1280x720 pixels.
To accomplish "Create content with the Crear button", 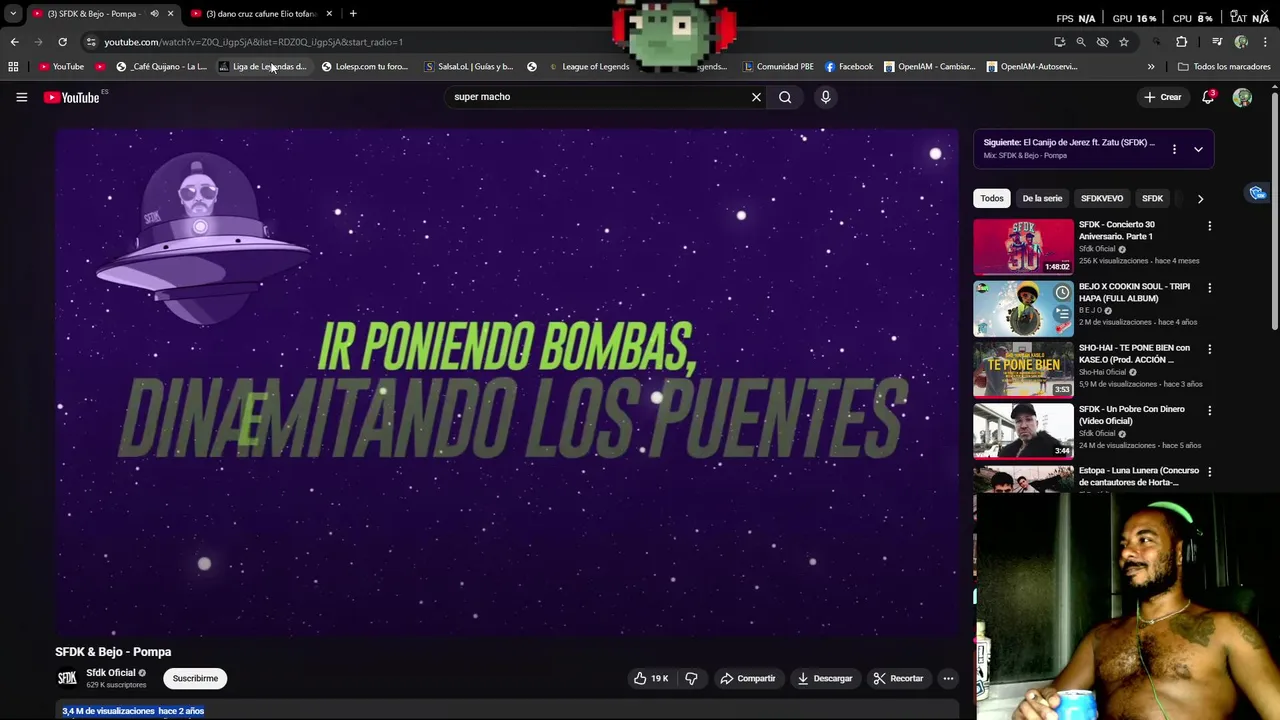I will [x=1163, y=97].
